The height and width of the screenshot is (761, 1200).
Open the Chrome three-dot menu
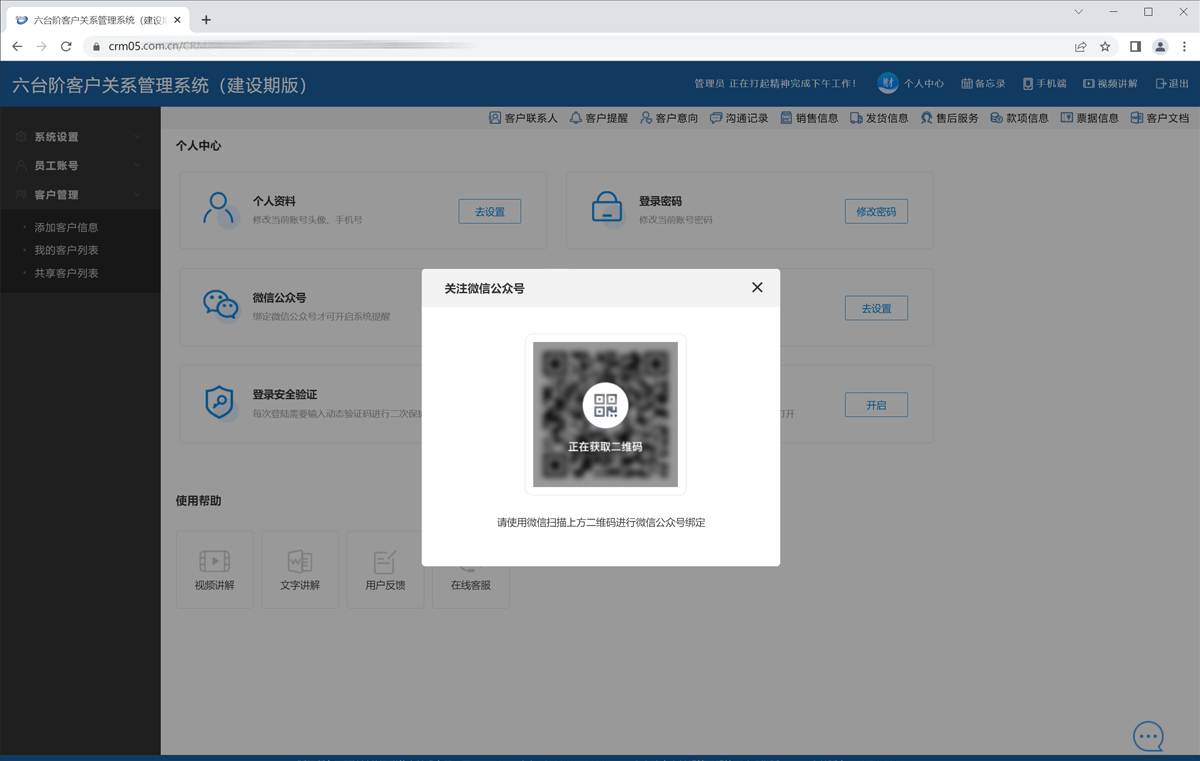click(1185, 46)
